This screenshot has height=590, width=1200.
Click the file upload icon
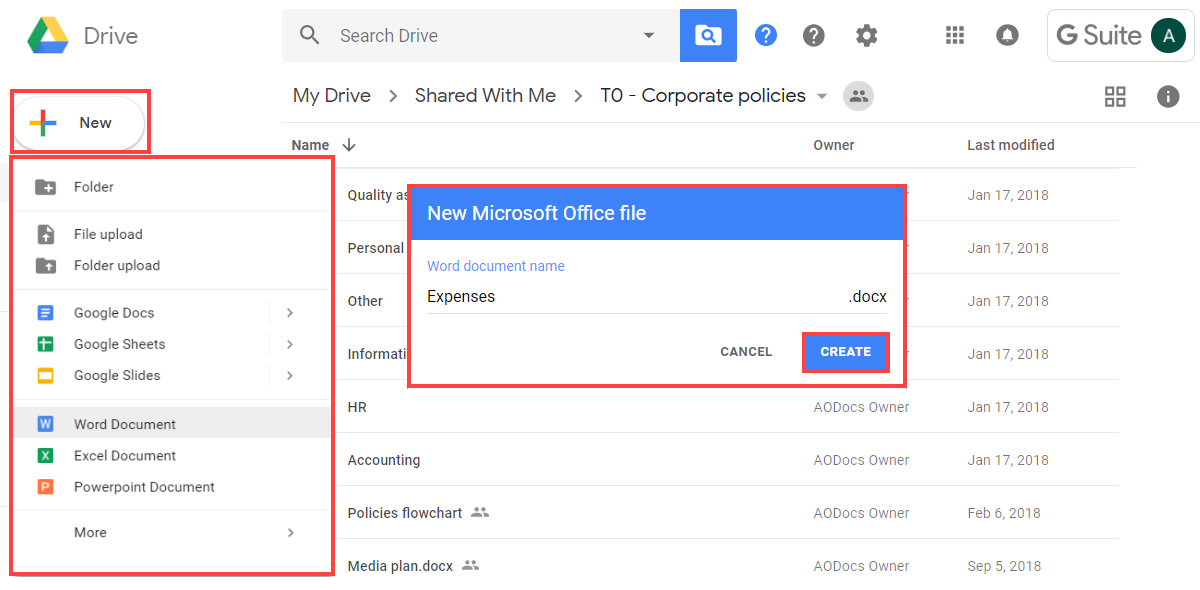[45, 234]
